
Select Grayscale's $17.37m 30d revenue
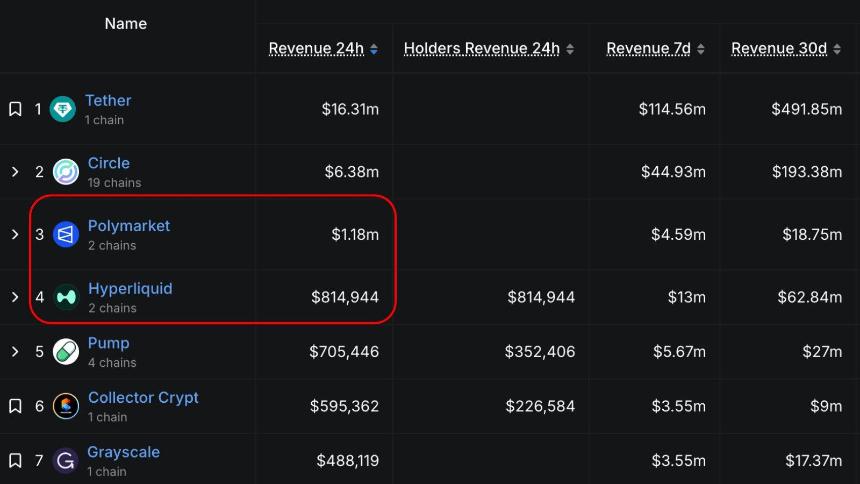813,460
